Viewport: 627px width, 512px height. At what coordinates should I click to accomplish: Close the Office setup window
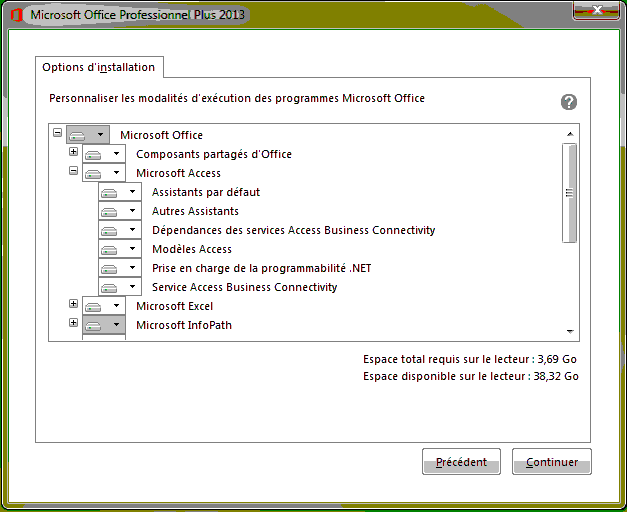coord(596,11)
